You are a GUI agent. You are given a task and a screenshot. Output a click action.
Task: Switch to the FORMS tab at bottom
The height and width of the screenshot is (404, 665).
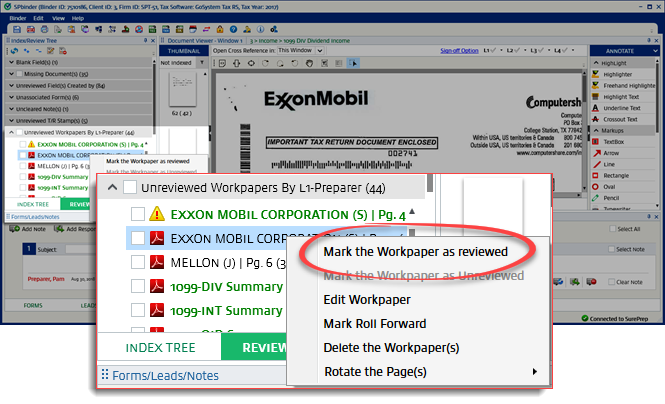click(x=33, y=305)
